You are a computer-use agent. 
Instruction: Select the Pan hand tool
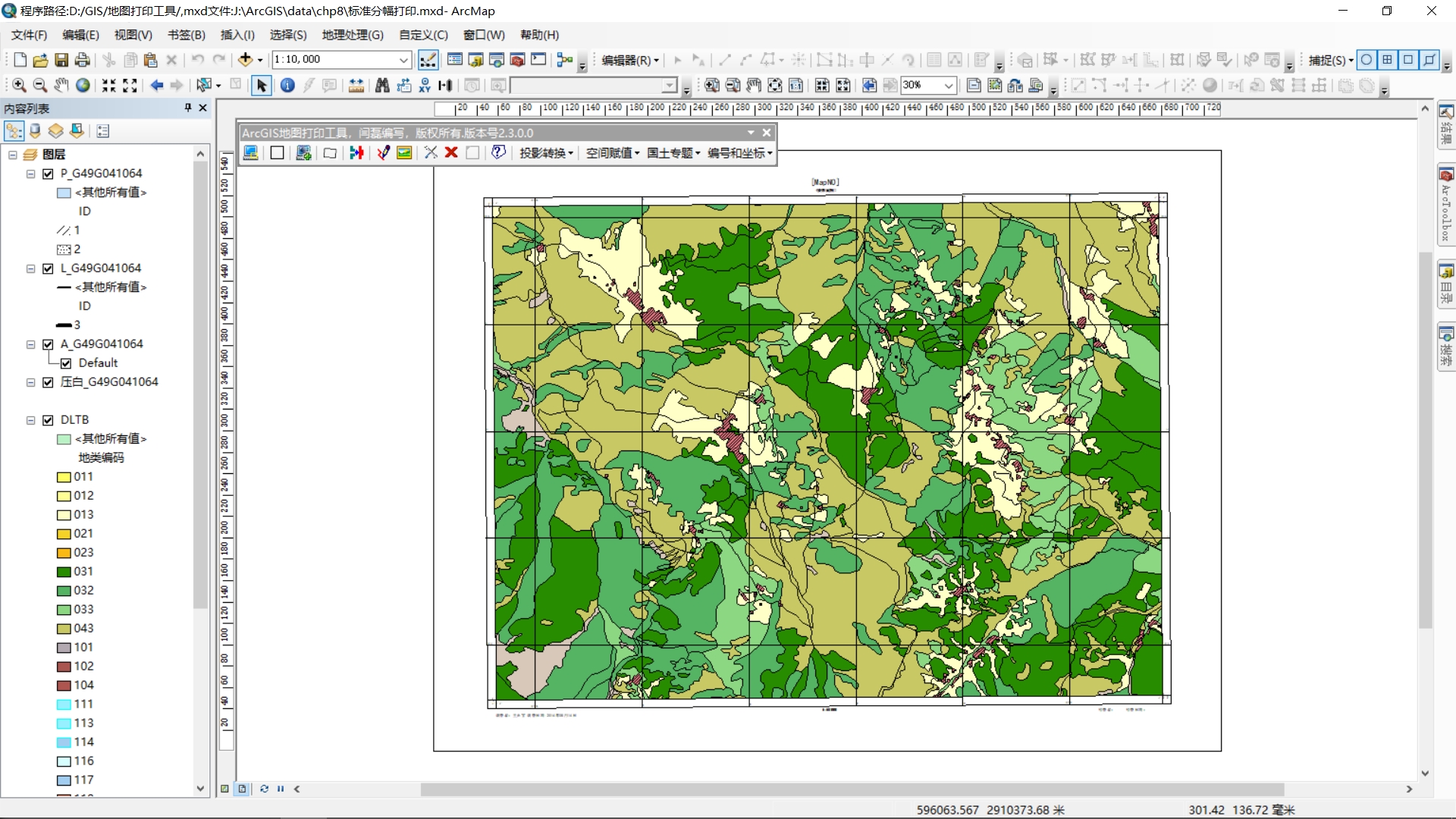pos(61,86)
